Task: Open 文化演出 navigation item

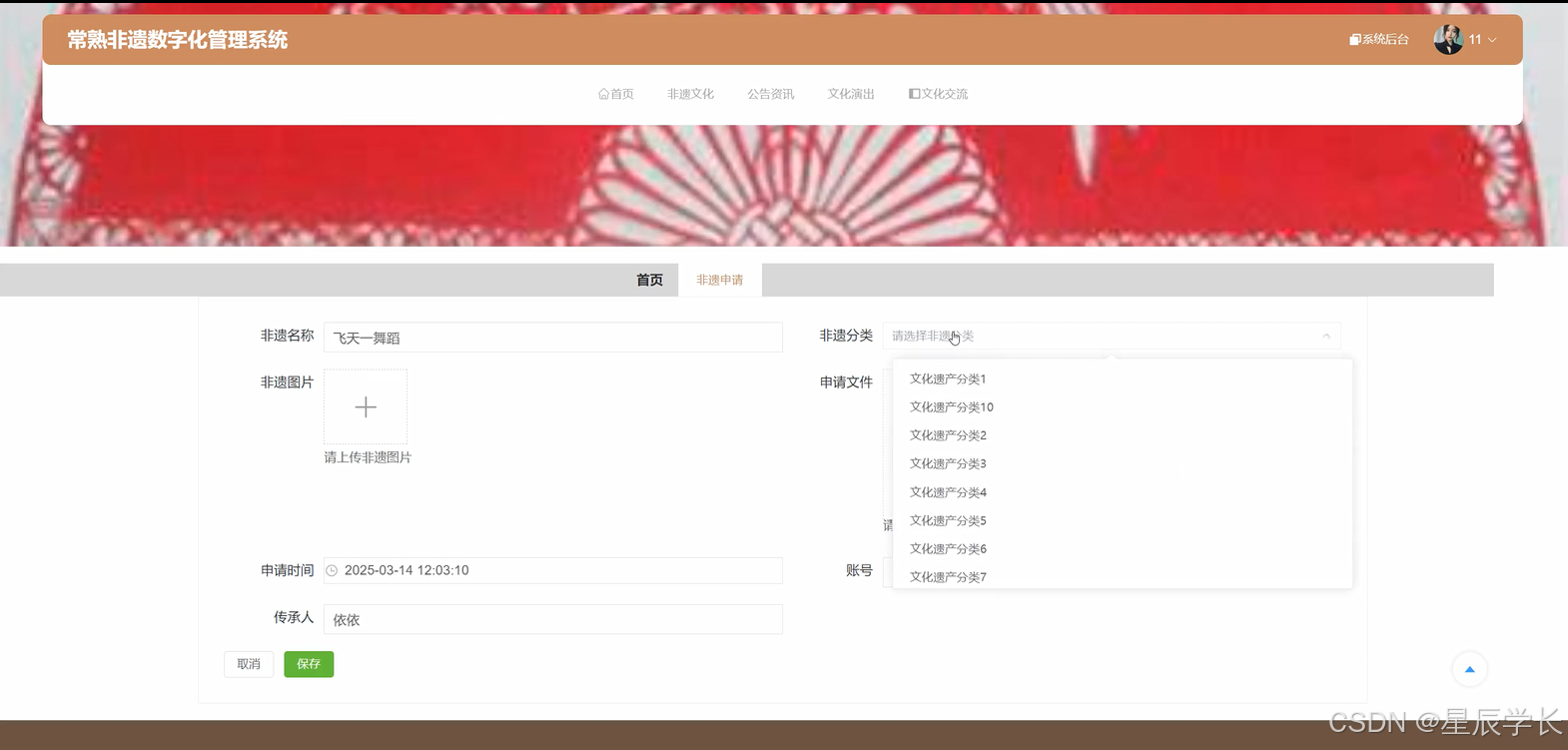Action: [851, 94]
